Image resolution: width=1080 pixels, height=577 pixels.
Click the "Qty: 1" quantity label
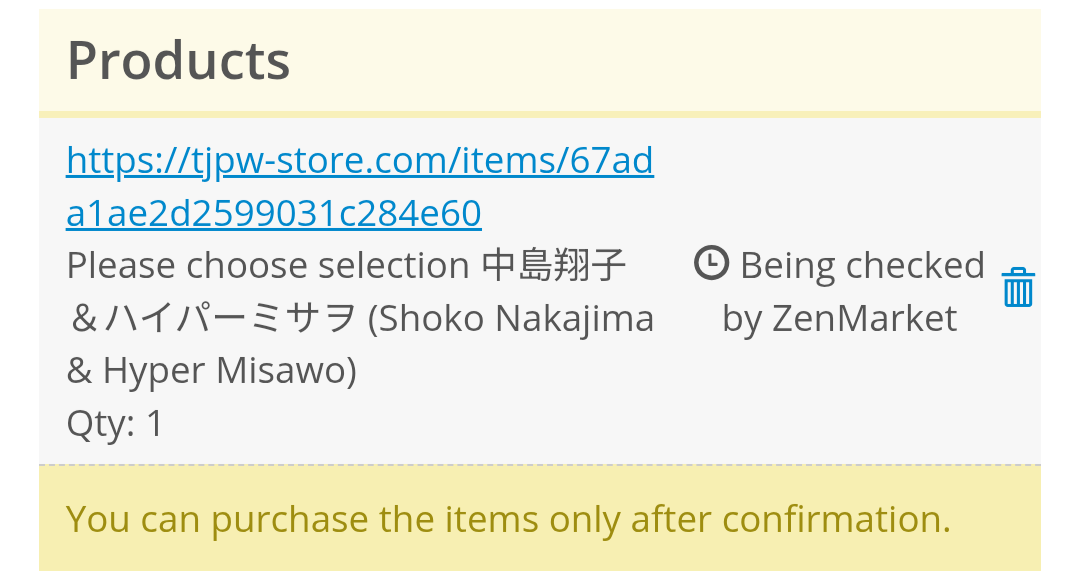(115, 424)
